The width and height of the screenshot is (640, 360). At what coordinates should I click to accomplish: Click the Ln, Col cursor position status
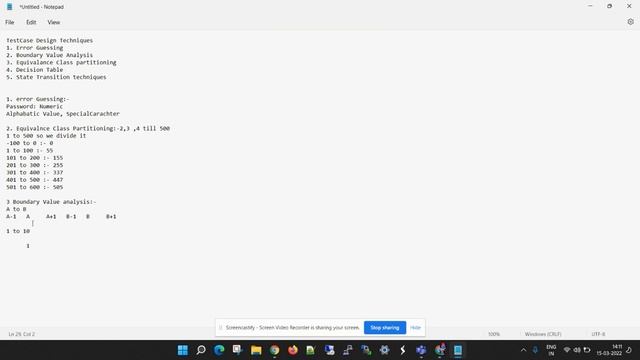click(22, 334)
